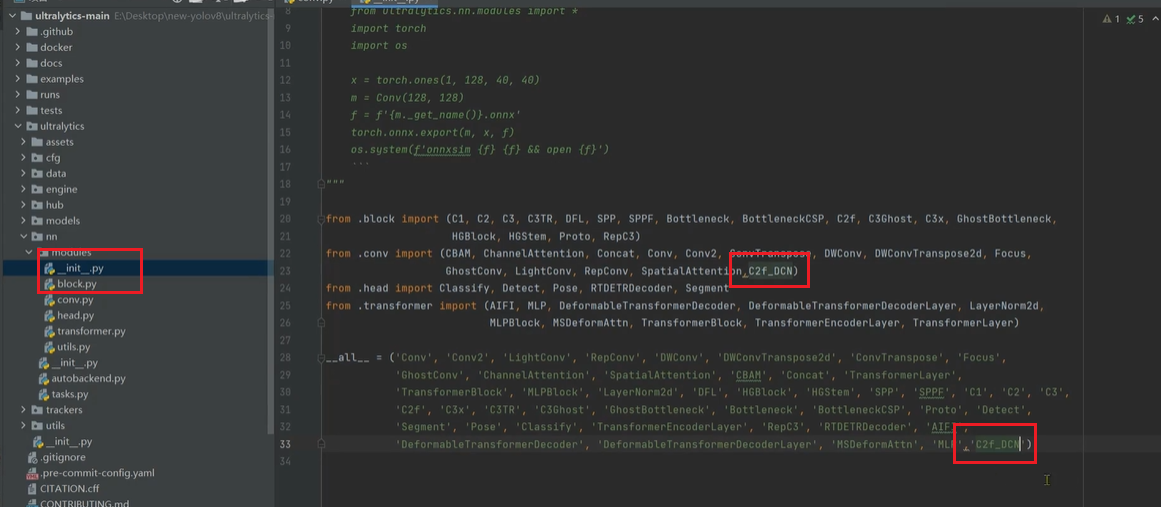The height and width of the screenshot is (507, 1161).
Task: Click the file icon of CITATION.cff
Action: [x=33, y=488]
